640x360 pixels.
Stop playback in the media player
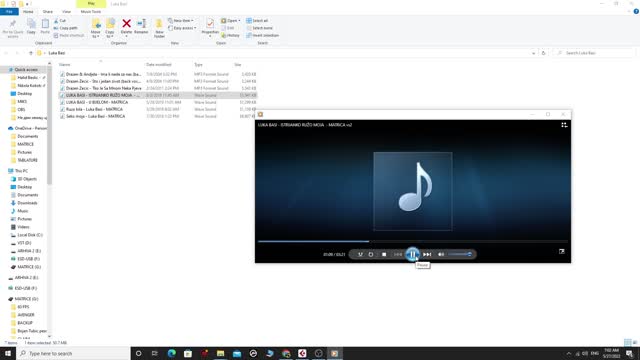[384, 254]
